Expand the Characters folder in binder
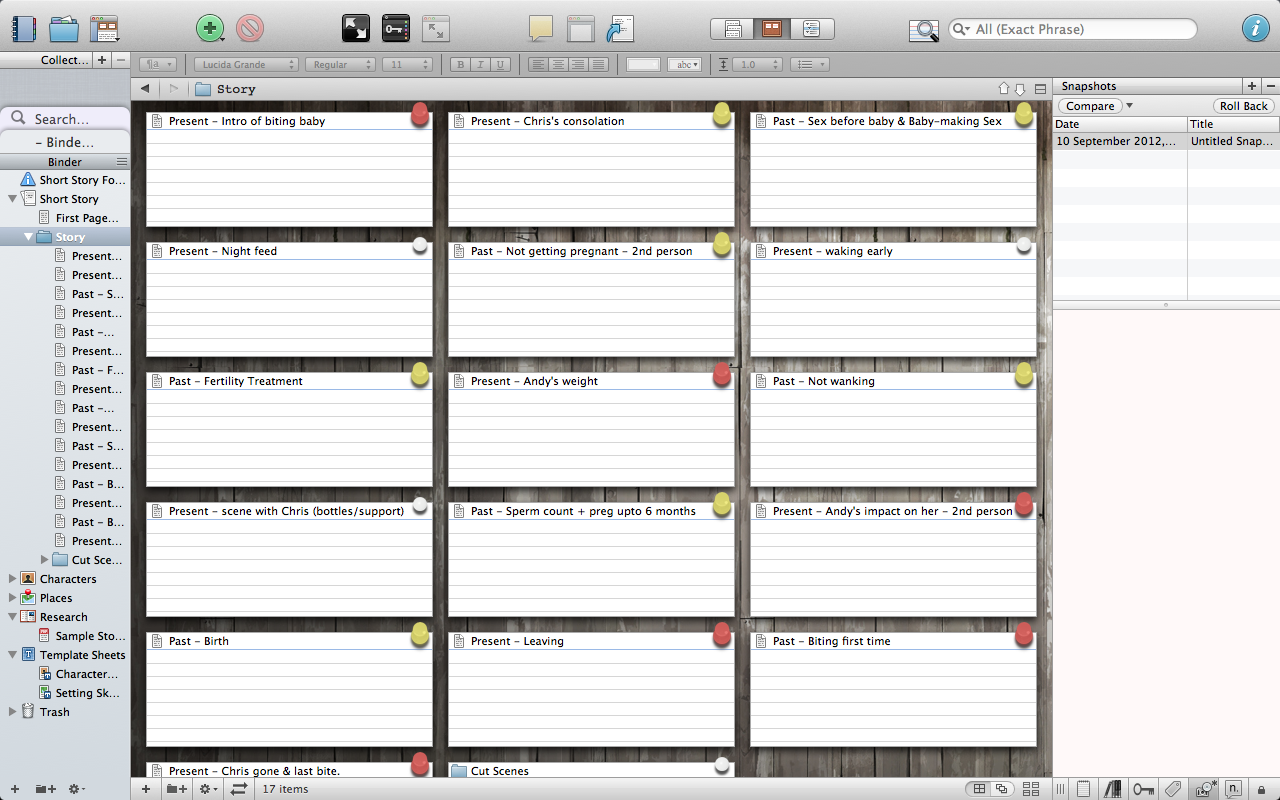The image size is (1280, 800). (x=12, y=579)
